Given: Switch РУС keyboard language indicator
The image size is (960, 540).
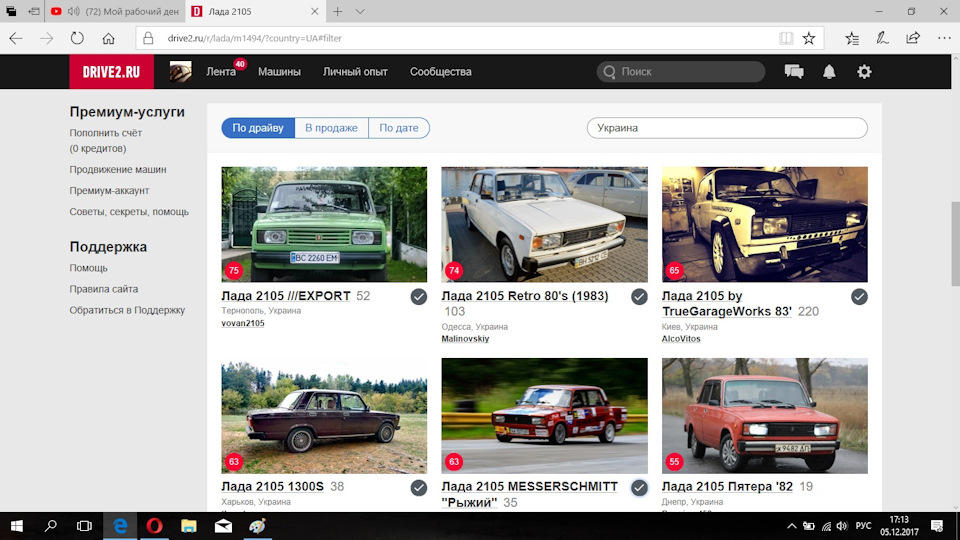Looking at the screenshot, I should 863,526.
